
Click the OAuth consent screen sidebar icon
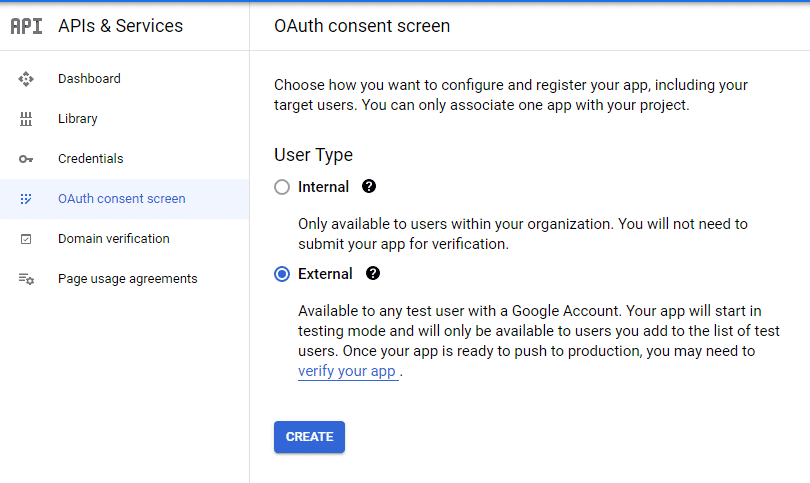click(27, 199)
